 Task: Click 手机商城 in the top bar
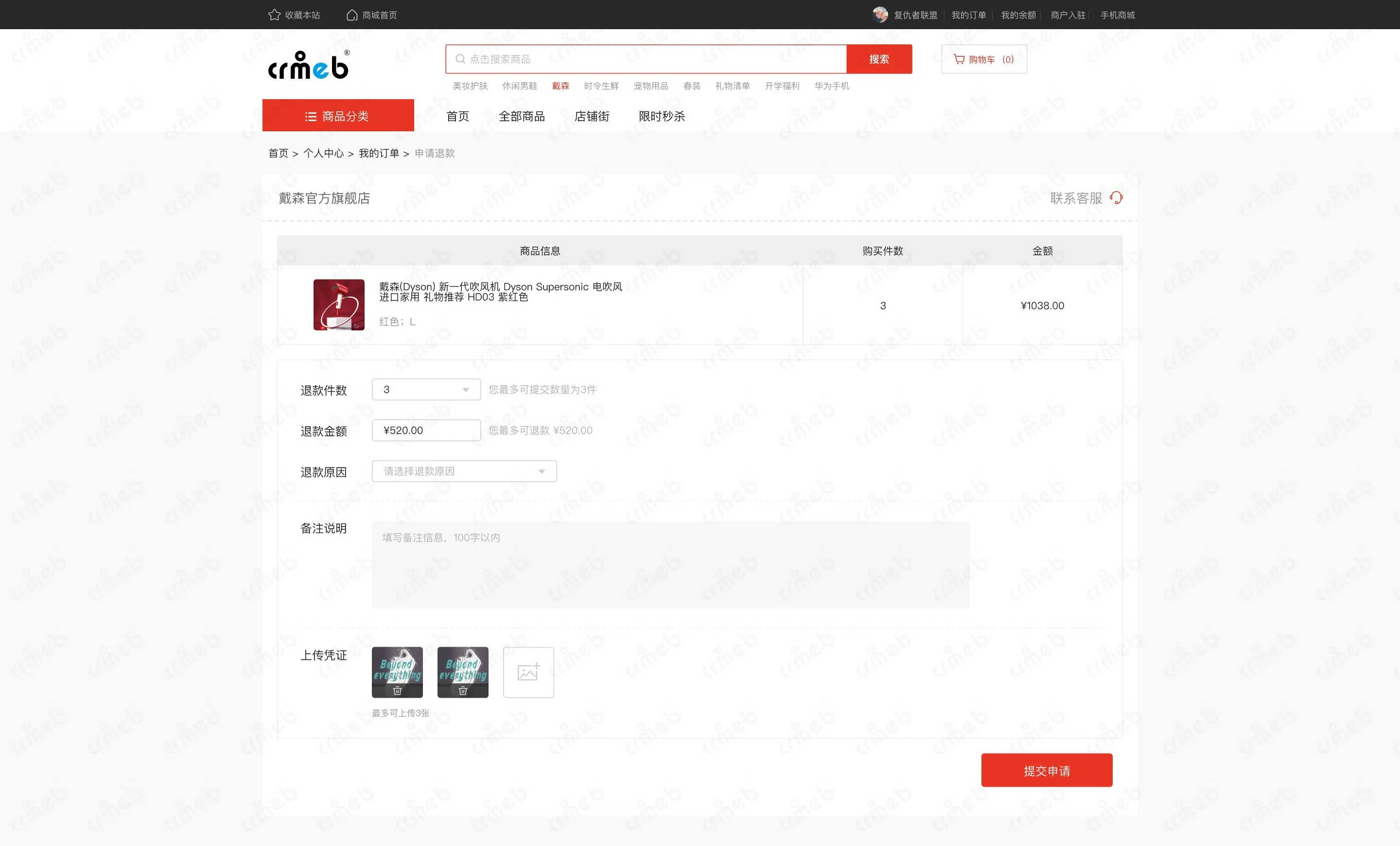point(1117,15)
